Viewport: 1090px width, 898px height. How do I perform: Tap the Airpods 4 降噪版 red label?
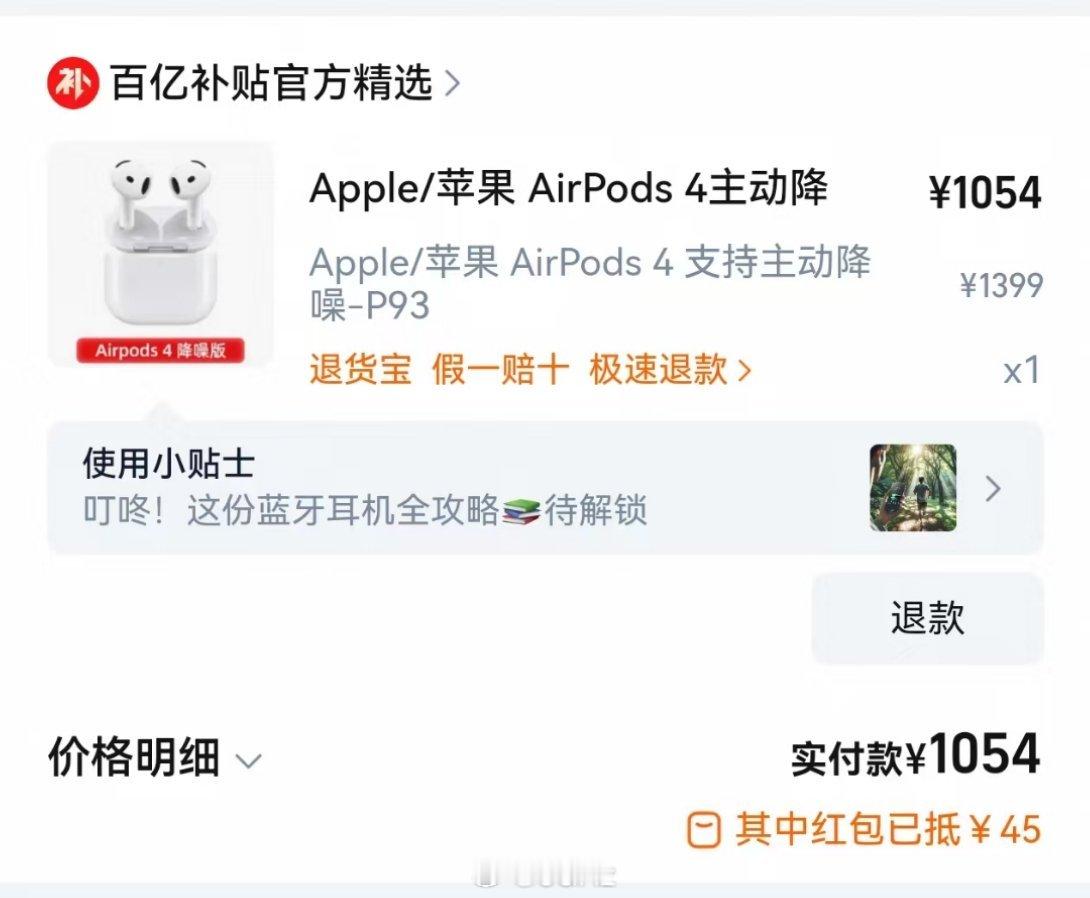point(161,350)
